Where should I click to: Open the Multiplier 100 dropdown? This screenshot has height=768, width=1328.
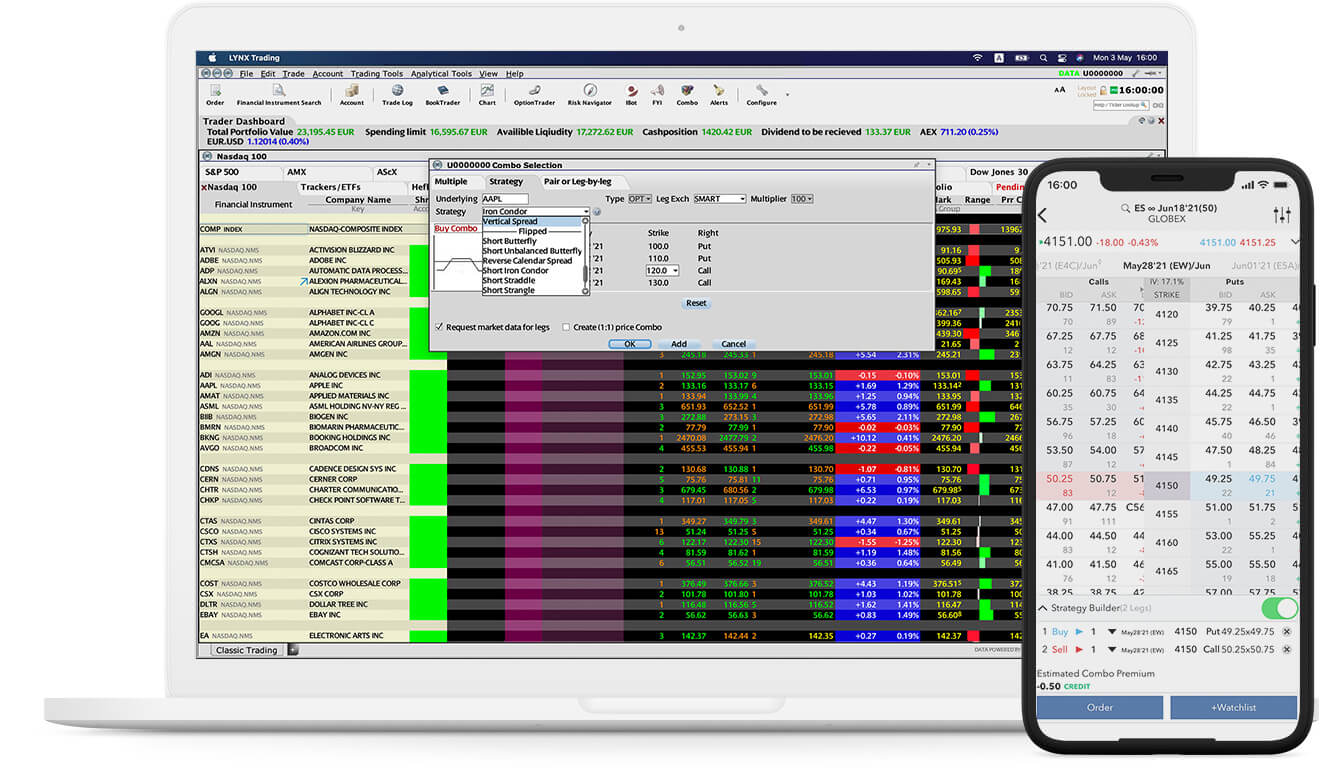802,199
